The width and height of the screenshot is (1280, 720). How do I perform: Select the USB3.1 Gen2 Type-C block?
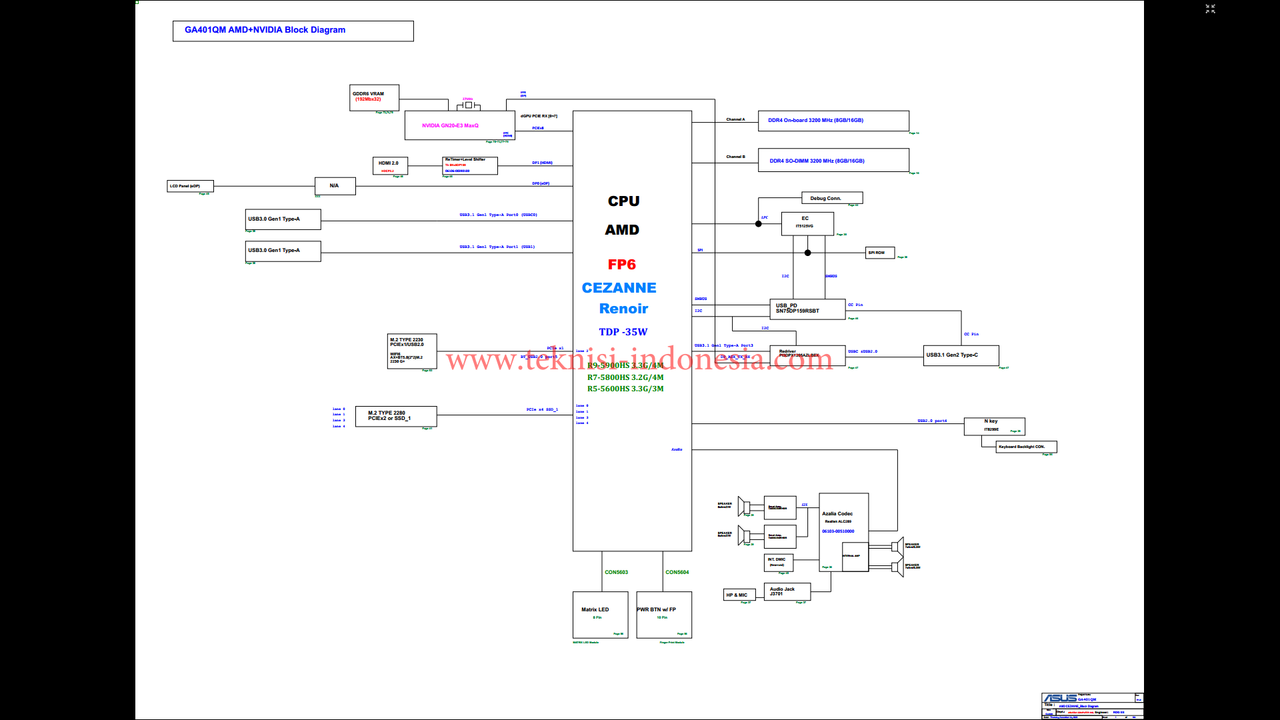pyautogui.click(x=961, y=355)
